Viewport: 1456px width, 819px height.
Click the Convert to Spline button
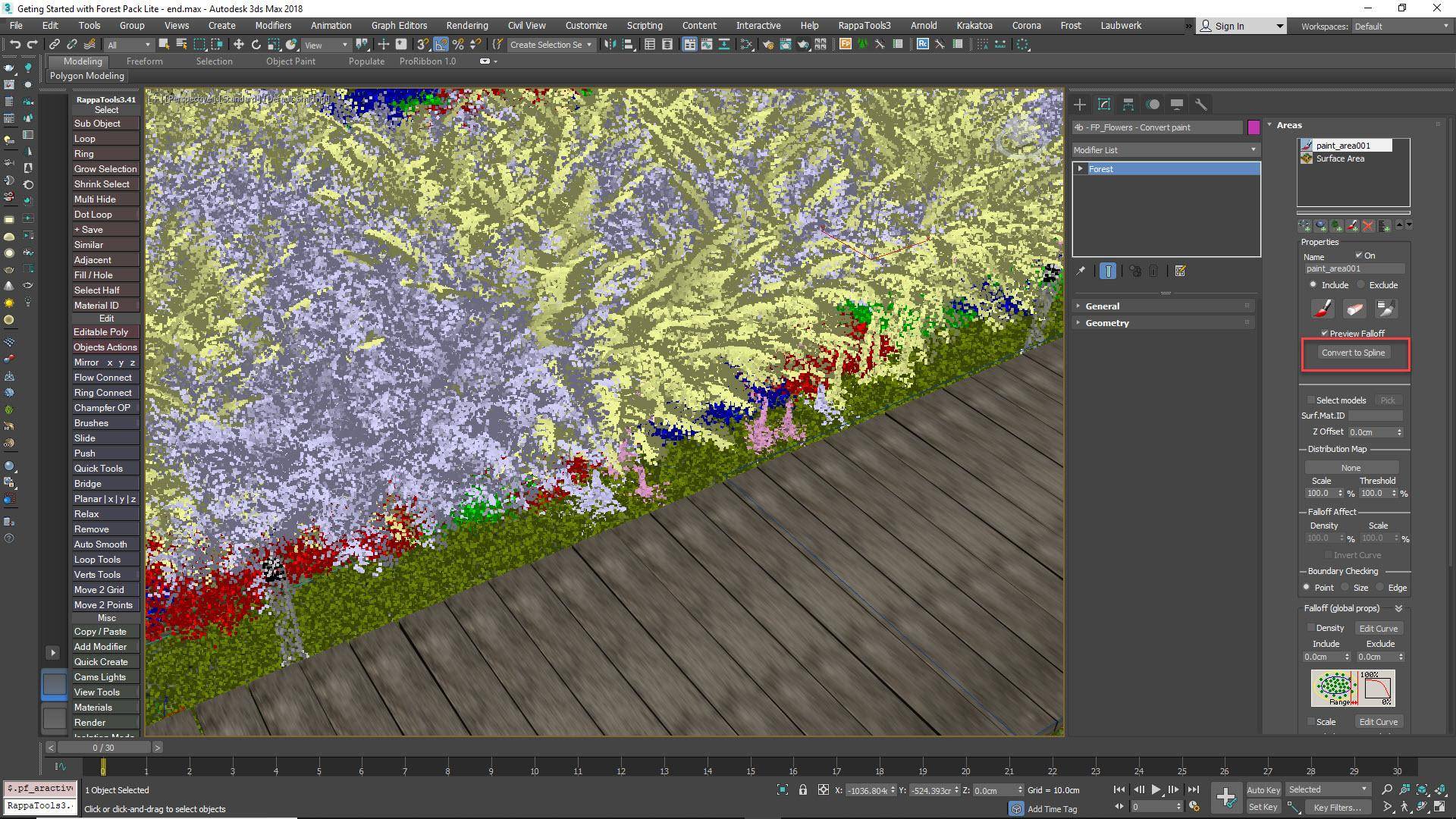pyautogui.click(x=1354, y=353)
